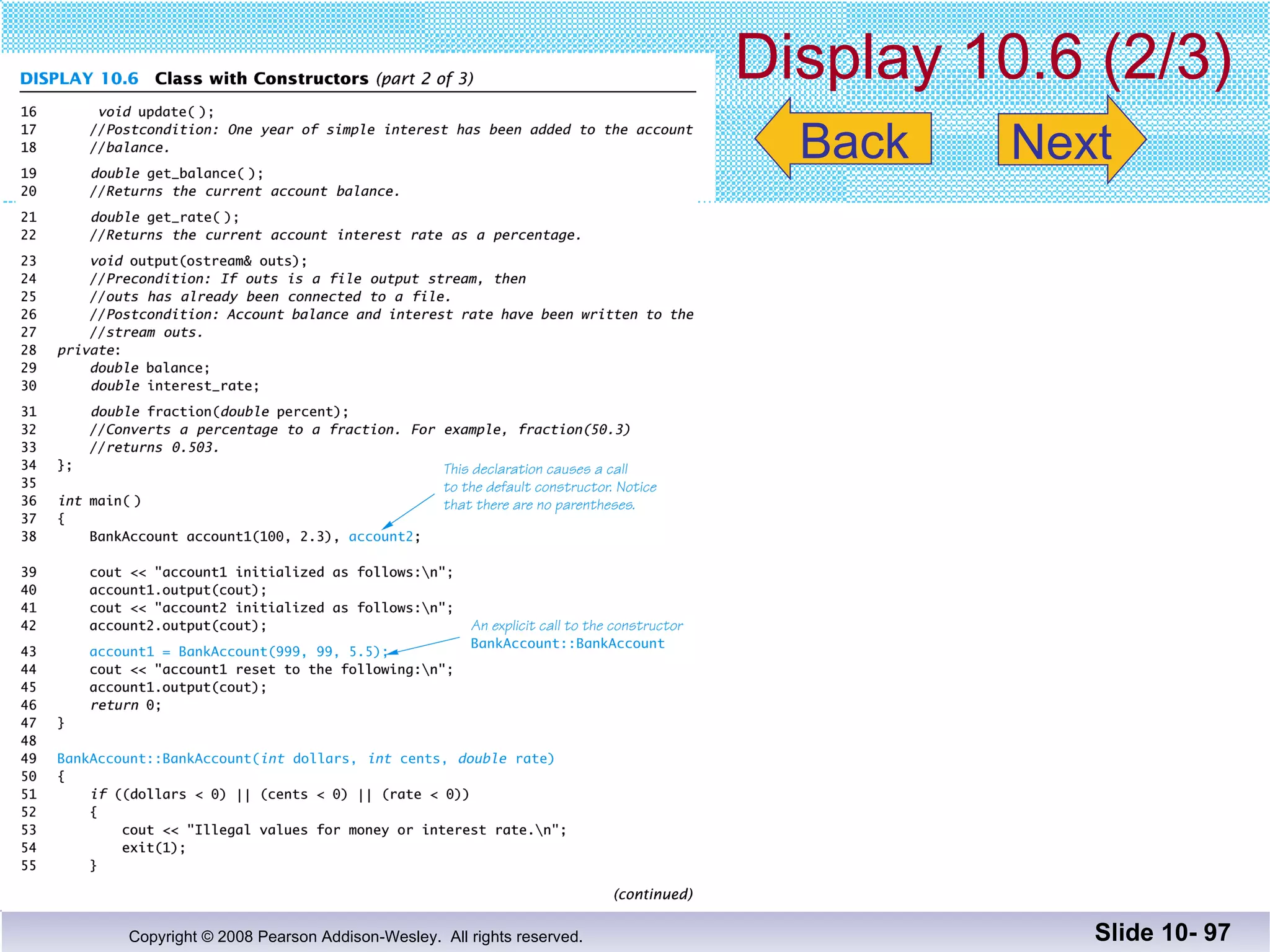The height and width of the screenshot is (952, 1270).
Task: Click 'Class with Constructors' heading text
Action: point(262,79)
